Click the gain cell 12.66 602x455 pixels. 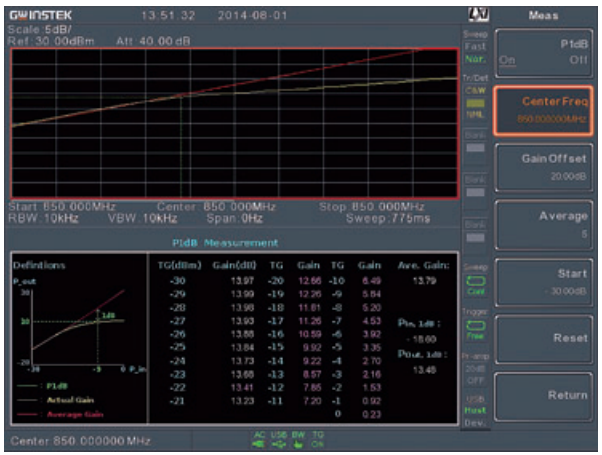(x=309, y=281)
